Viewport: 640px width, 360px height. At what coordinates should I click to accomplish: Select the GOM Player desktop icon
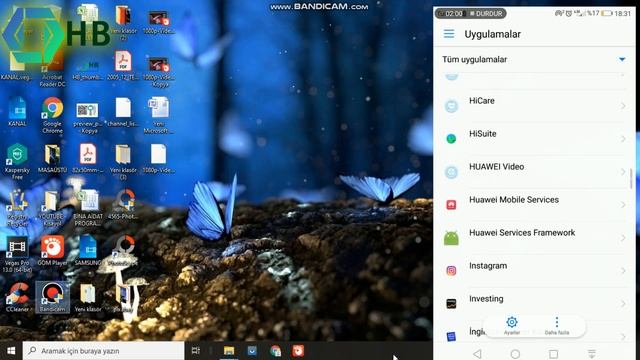(52, 251)
